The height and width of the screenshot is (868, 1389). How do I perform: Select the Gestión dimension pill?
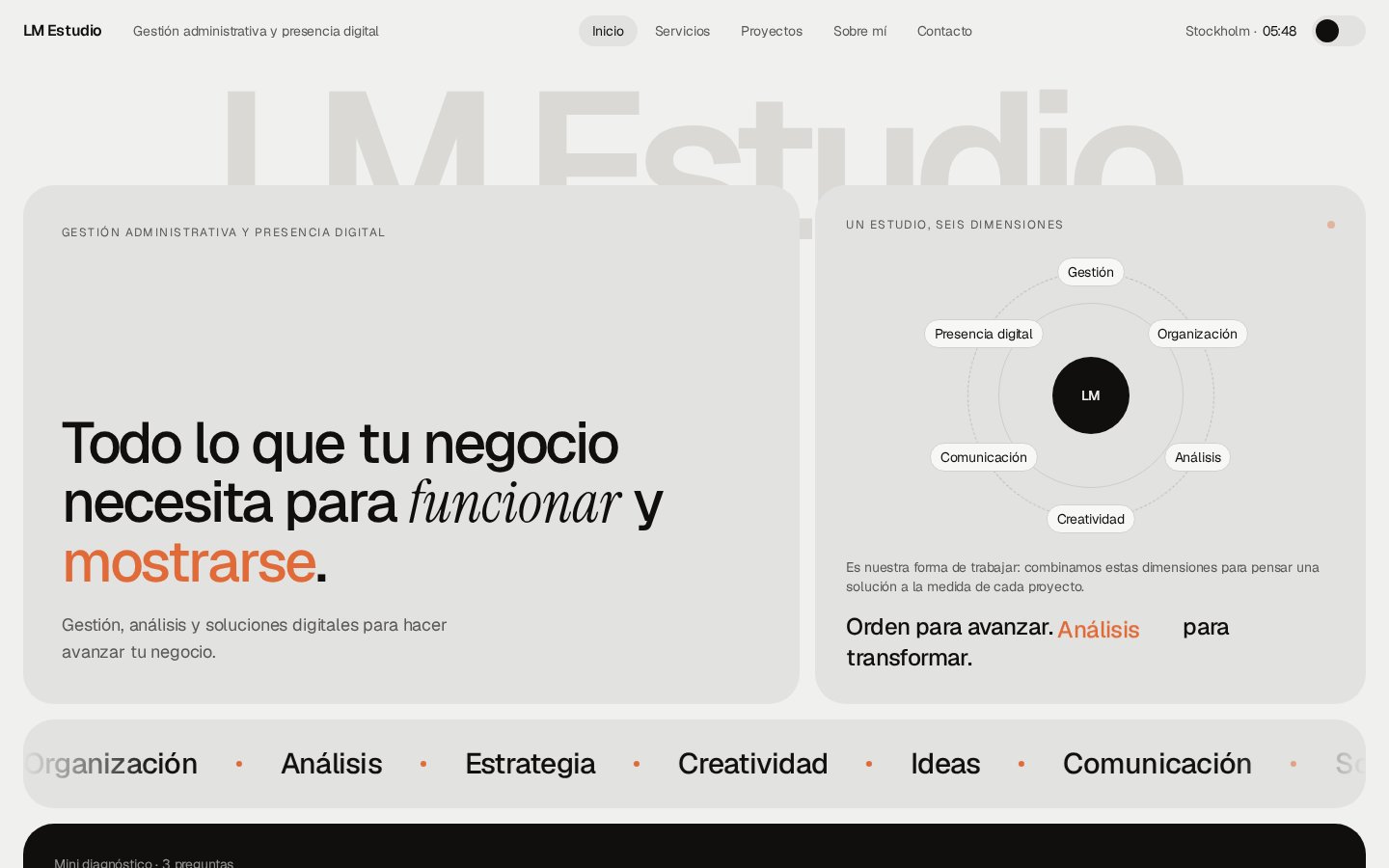tap(1091, 272)
